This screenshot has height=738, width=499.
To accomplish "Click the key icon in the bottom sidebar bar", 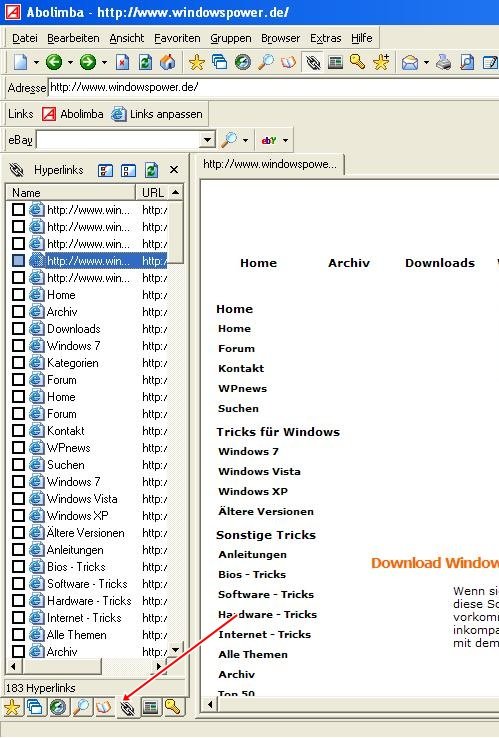I will click(x=173, y=706).
